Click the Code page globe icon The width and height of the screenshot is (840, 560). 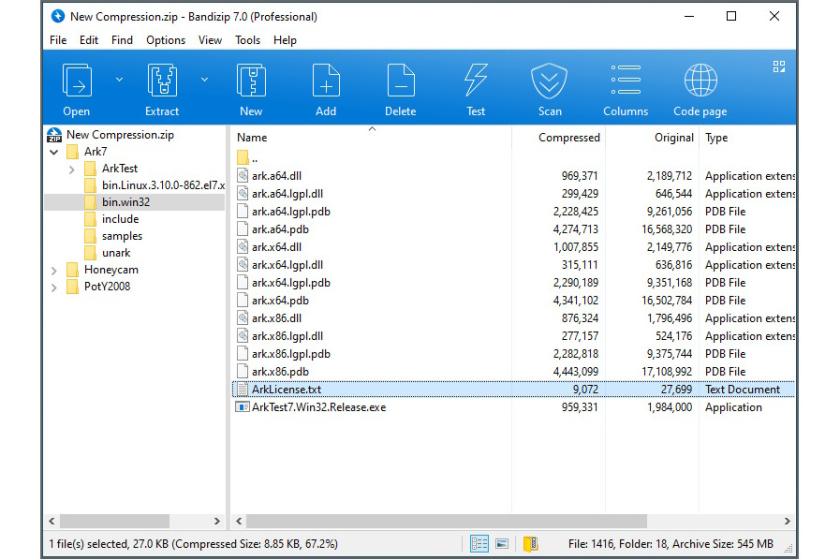(700, 80)
